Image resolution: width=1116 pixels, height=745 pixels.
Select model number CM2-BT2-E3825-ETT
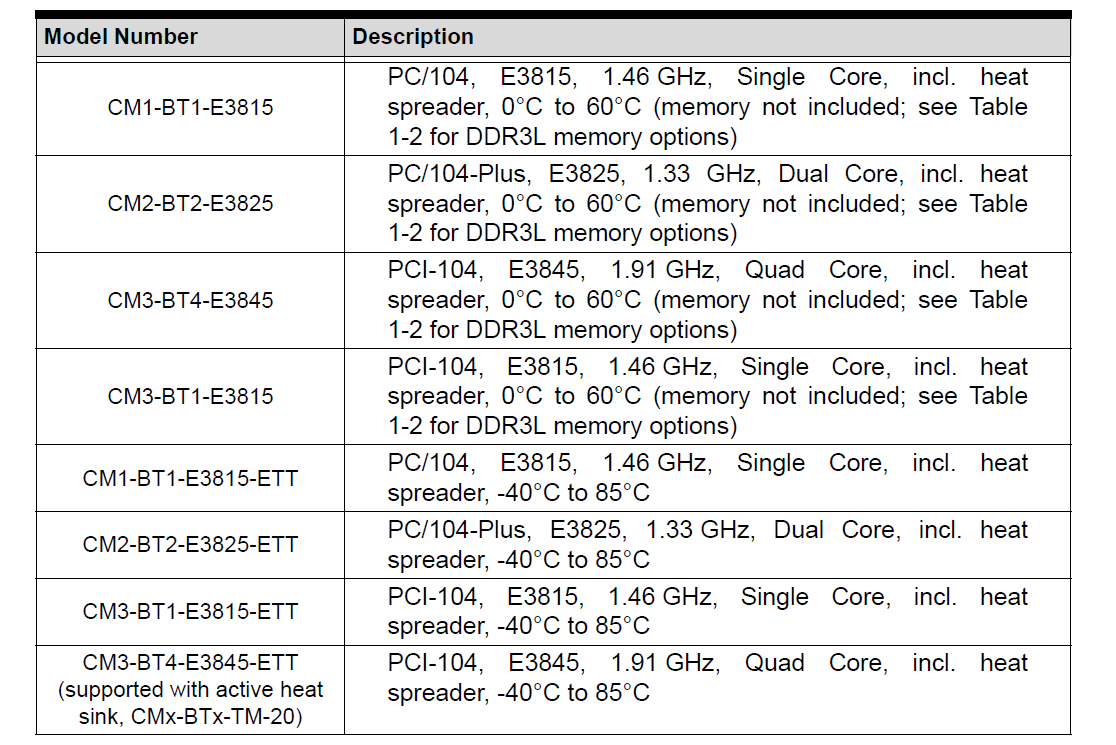[190, 545]
